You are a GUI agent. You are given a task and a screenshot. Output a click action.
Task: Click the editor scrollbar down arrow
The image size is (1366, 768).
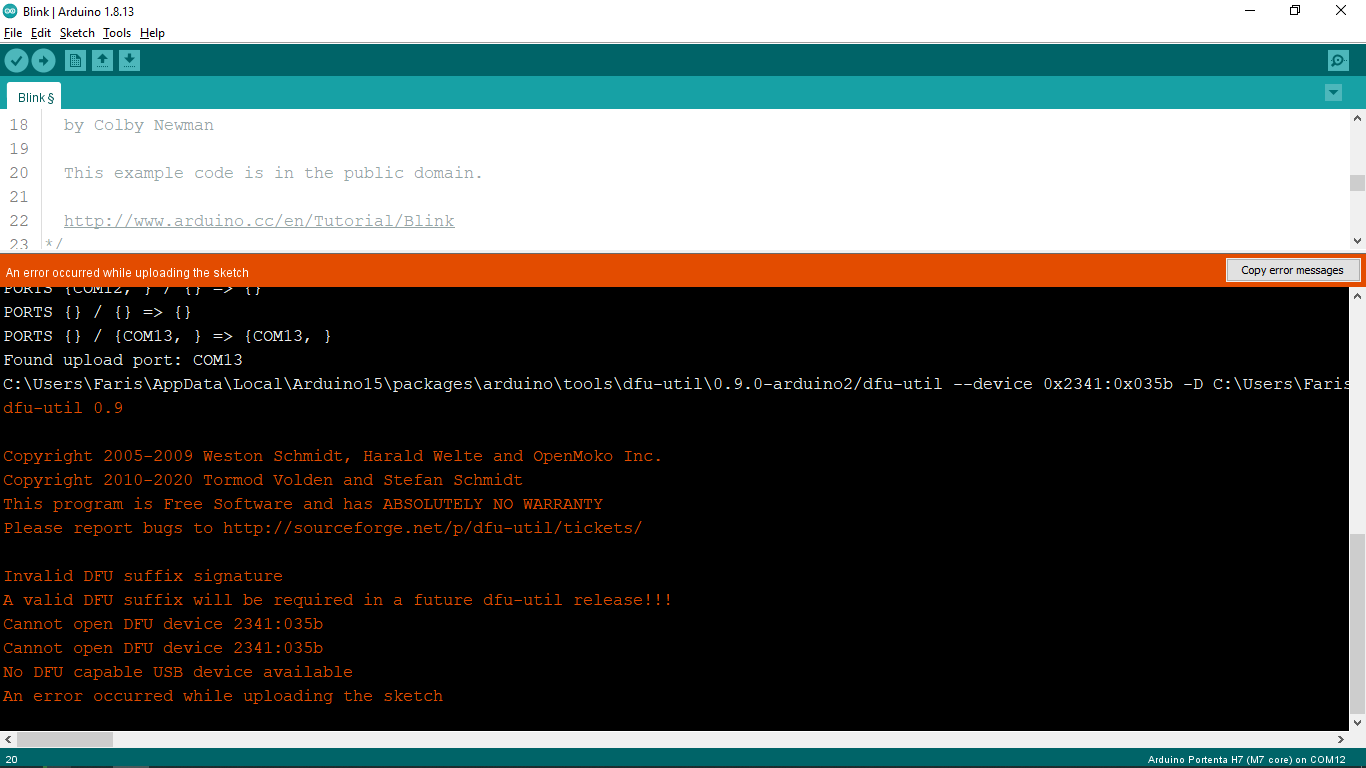[1357, 241]
